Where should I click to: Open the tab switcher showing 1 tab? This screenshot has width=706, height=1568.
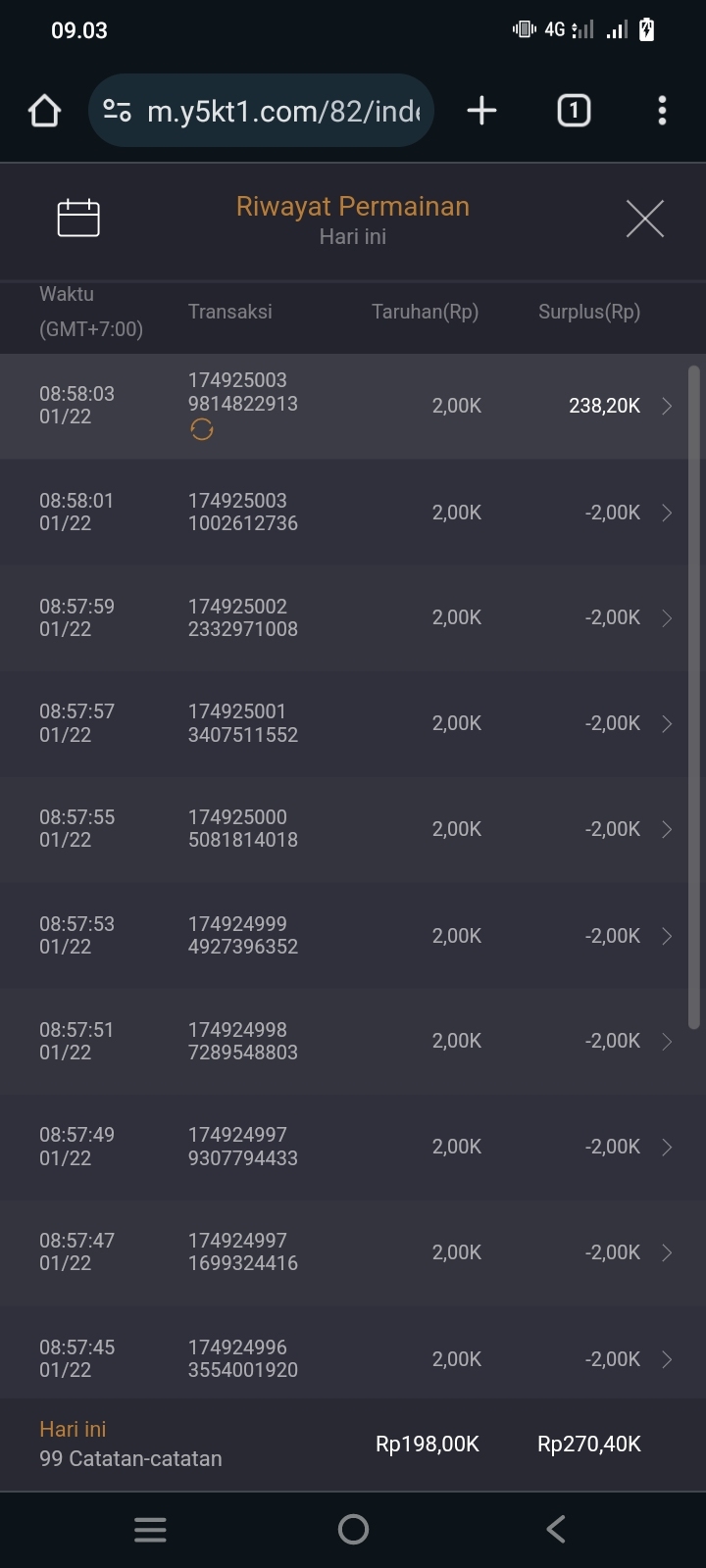click(x=574, y=111)
